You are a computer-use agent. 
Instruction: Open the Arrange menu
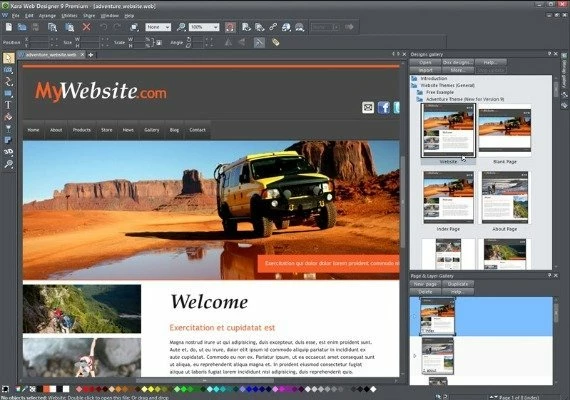47,16
